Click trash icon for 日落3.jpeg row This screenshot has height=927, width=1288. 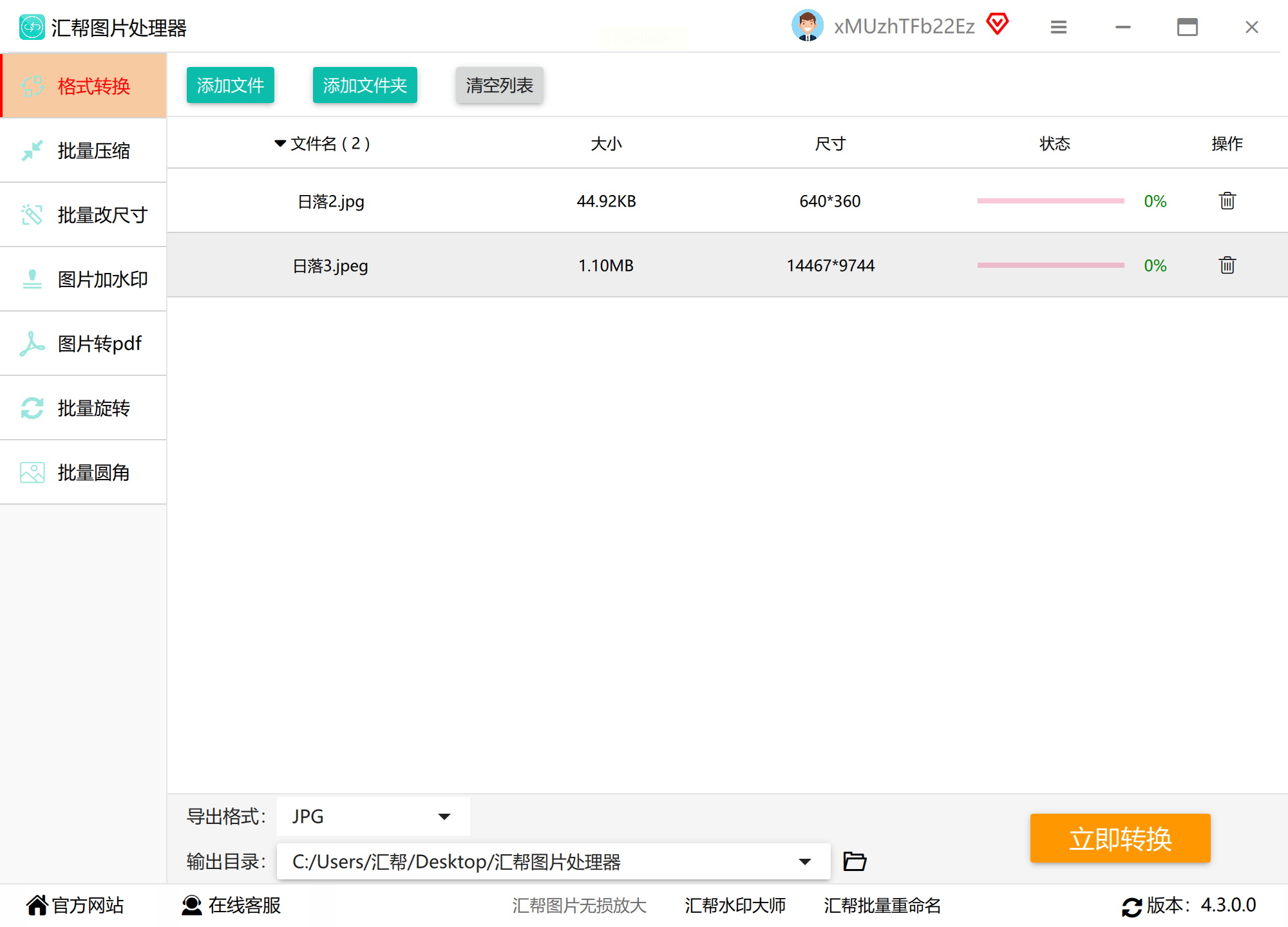pos(1227,265)
